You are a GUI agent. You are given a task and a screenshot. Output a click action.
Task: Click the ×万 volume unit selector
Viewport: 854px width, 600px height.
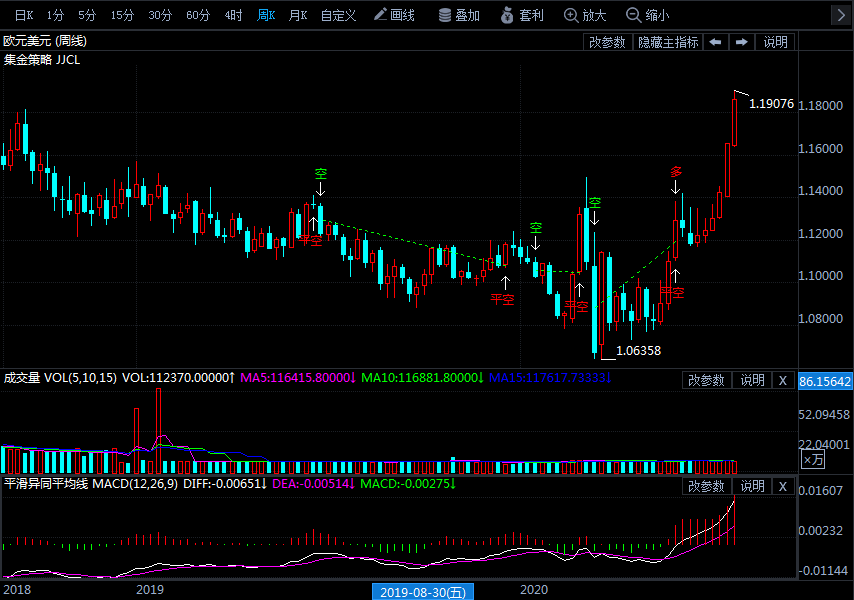tap(813, 459)
